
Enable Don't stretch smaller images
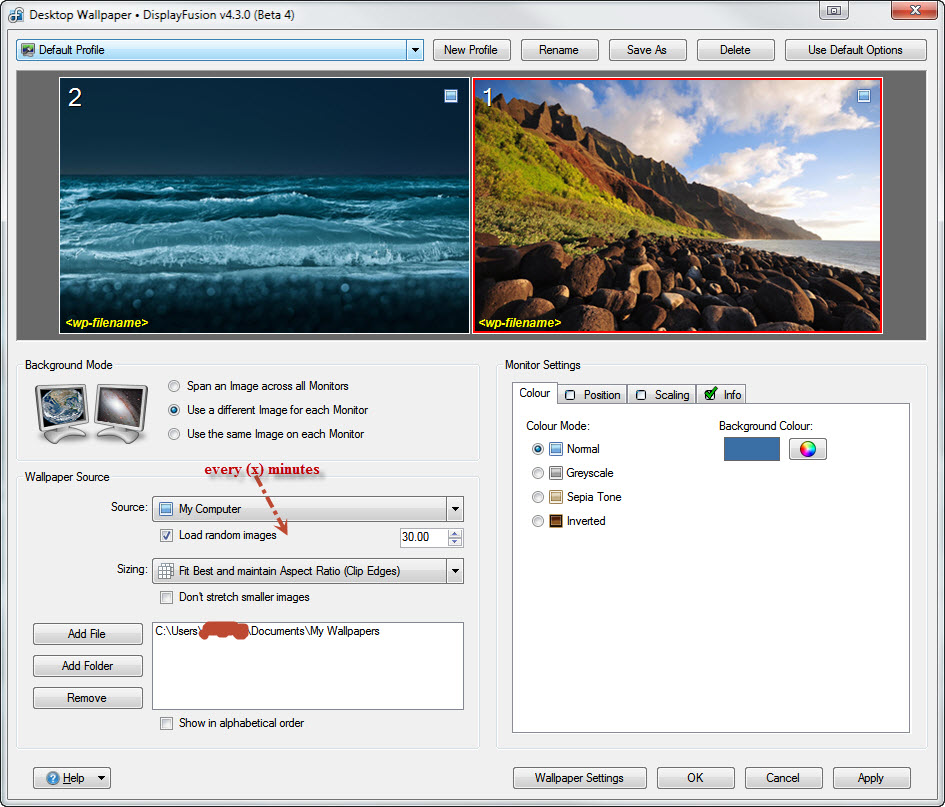point(166,598)
